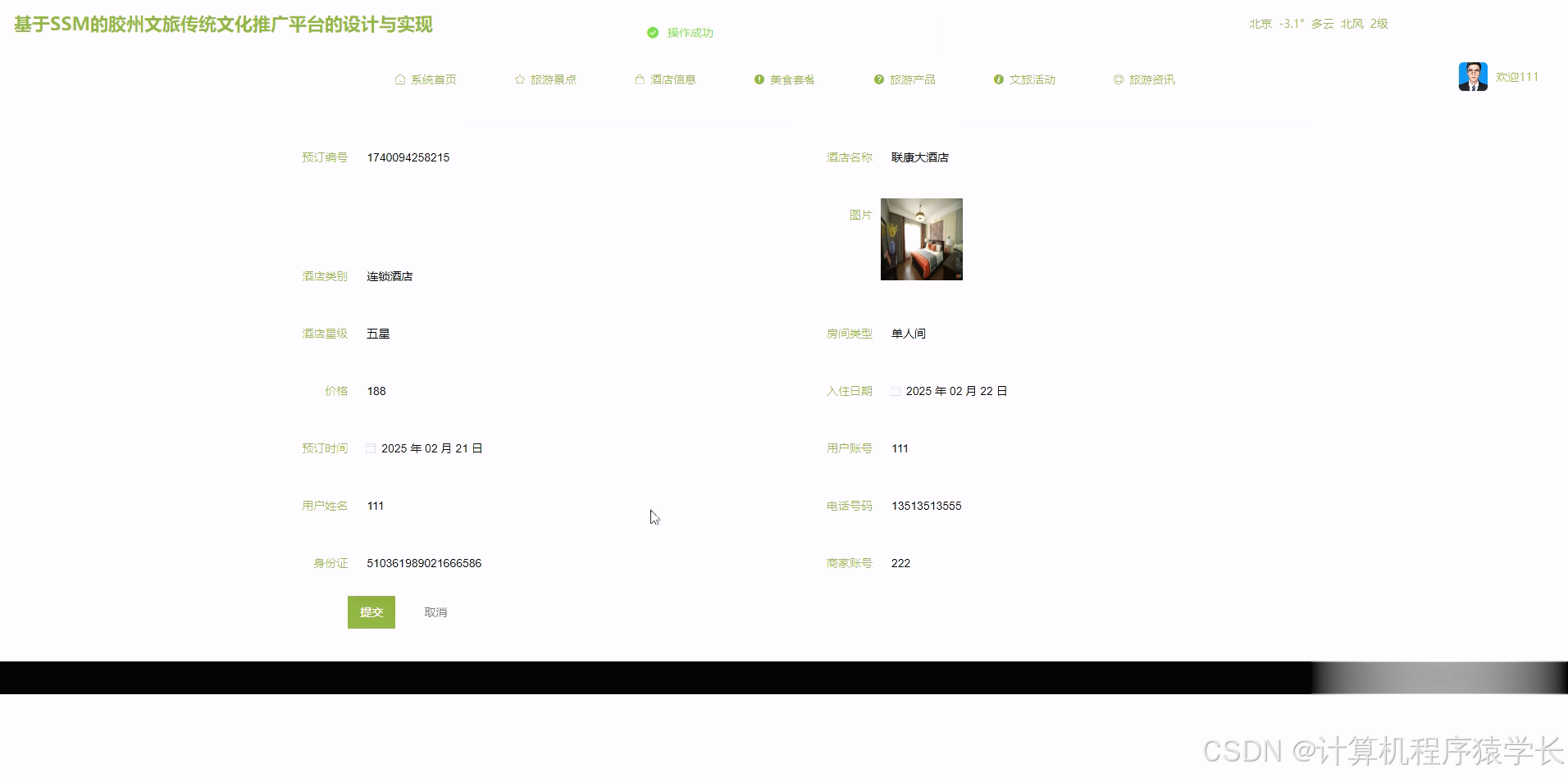This screenshot has height=777, width=1568.
Task: Click the 取消 cancel button
Action: [x=435, y=611]
